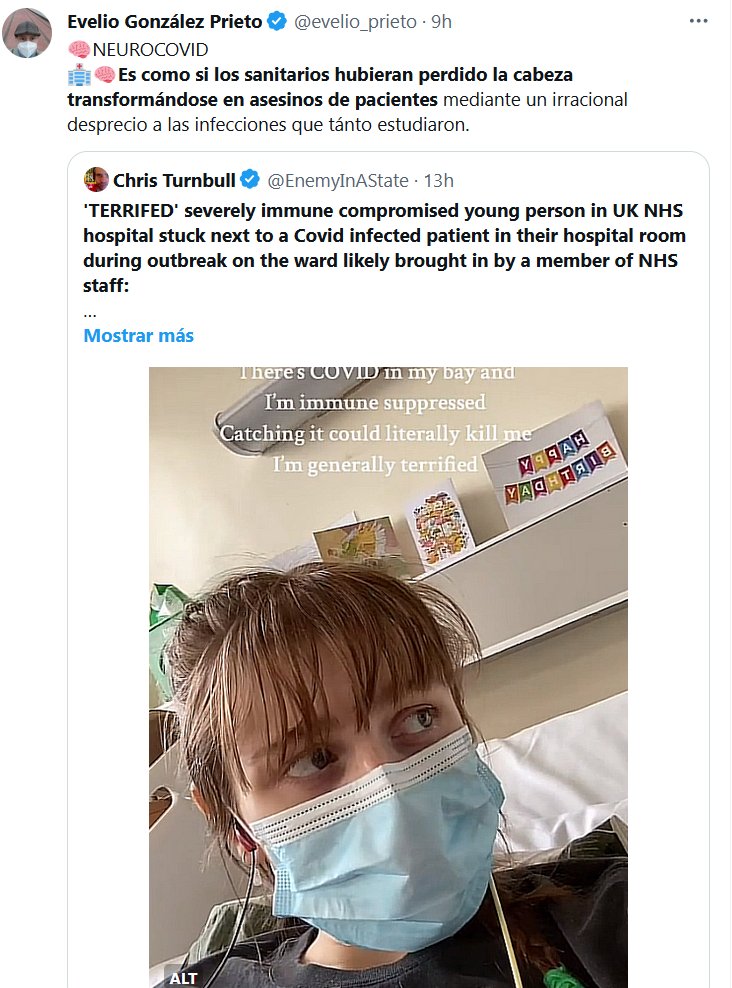Click the Chris Turnbull display name
This screenshot has width=732, height=988.
[x=174, y=181]
